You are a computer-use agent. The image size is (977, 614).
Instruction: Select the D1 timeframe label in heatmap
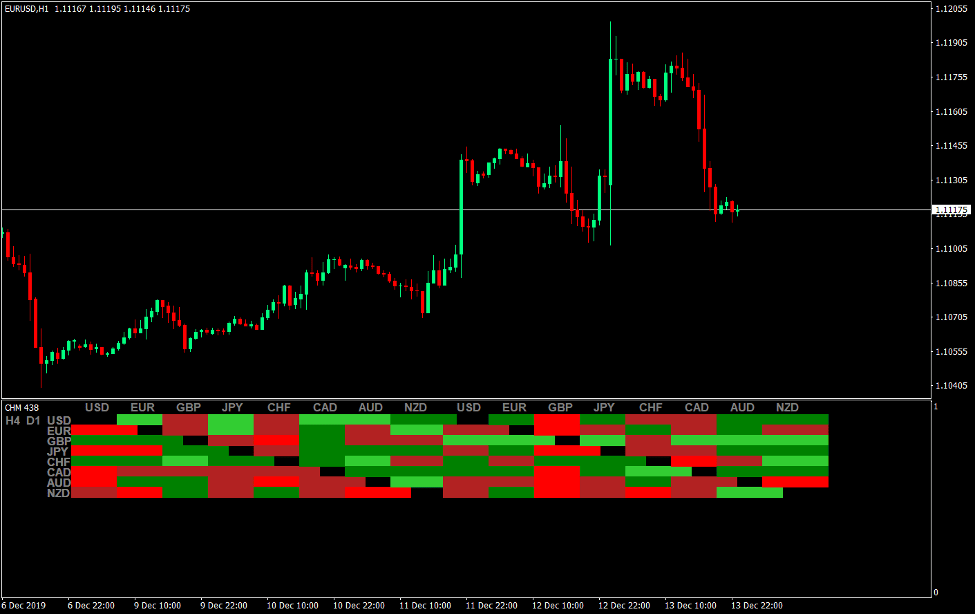click(x=35, y=419)
